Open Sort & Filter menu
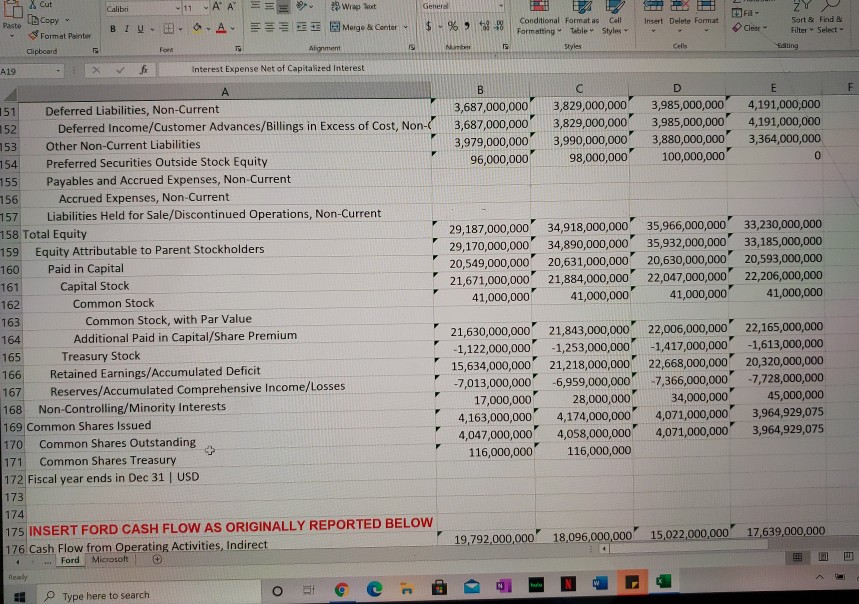This screenshot has width=859, height=604. [802, 19]
